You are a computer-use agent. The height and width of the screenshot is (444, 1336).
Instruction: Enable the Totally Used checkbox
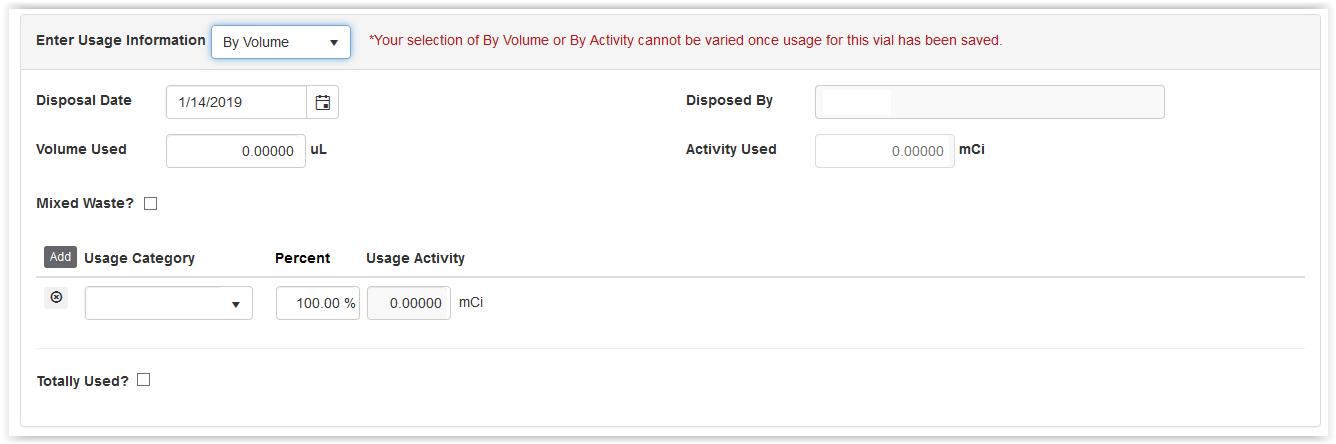pyautogui.click(x=144, y=380)
